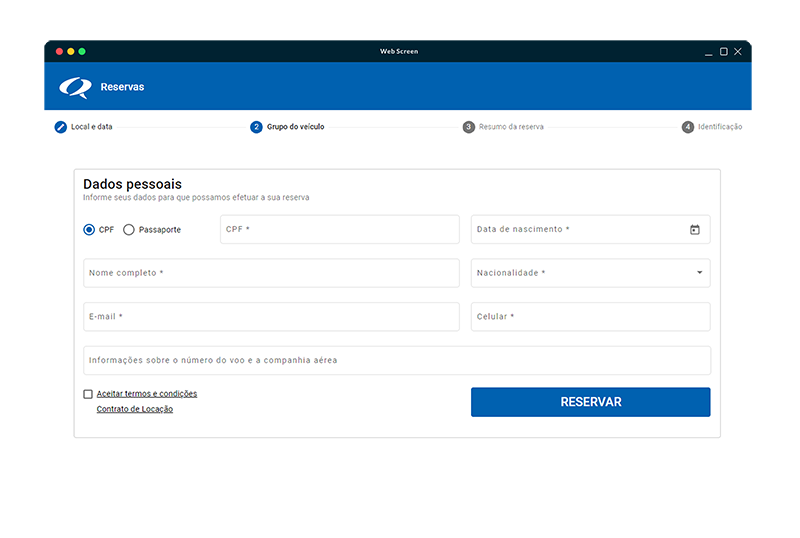Click the green macOS-style zoom dot
Viewport: 800px width, 538px height.
[82, 52]
